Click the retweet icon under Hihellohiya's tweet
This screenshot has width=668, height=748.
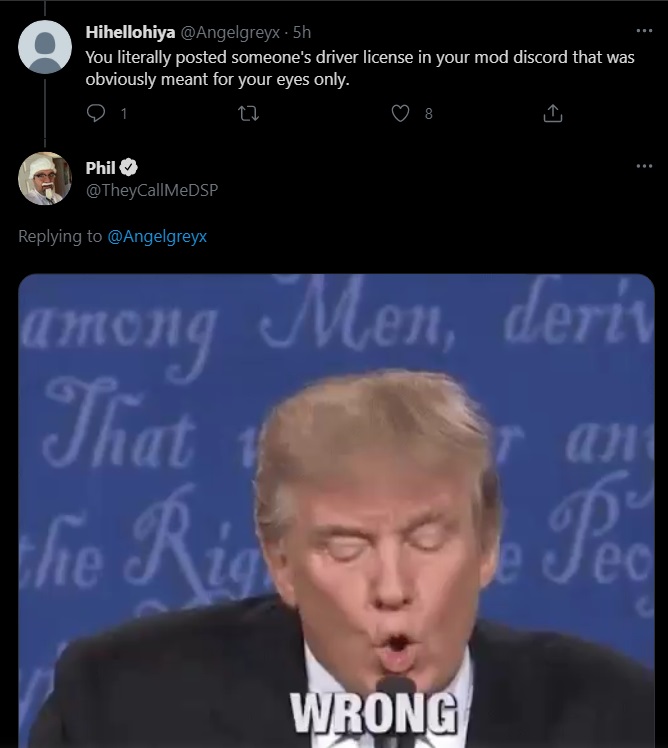pos(248,113)
